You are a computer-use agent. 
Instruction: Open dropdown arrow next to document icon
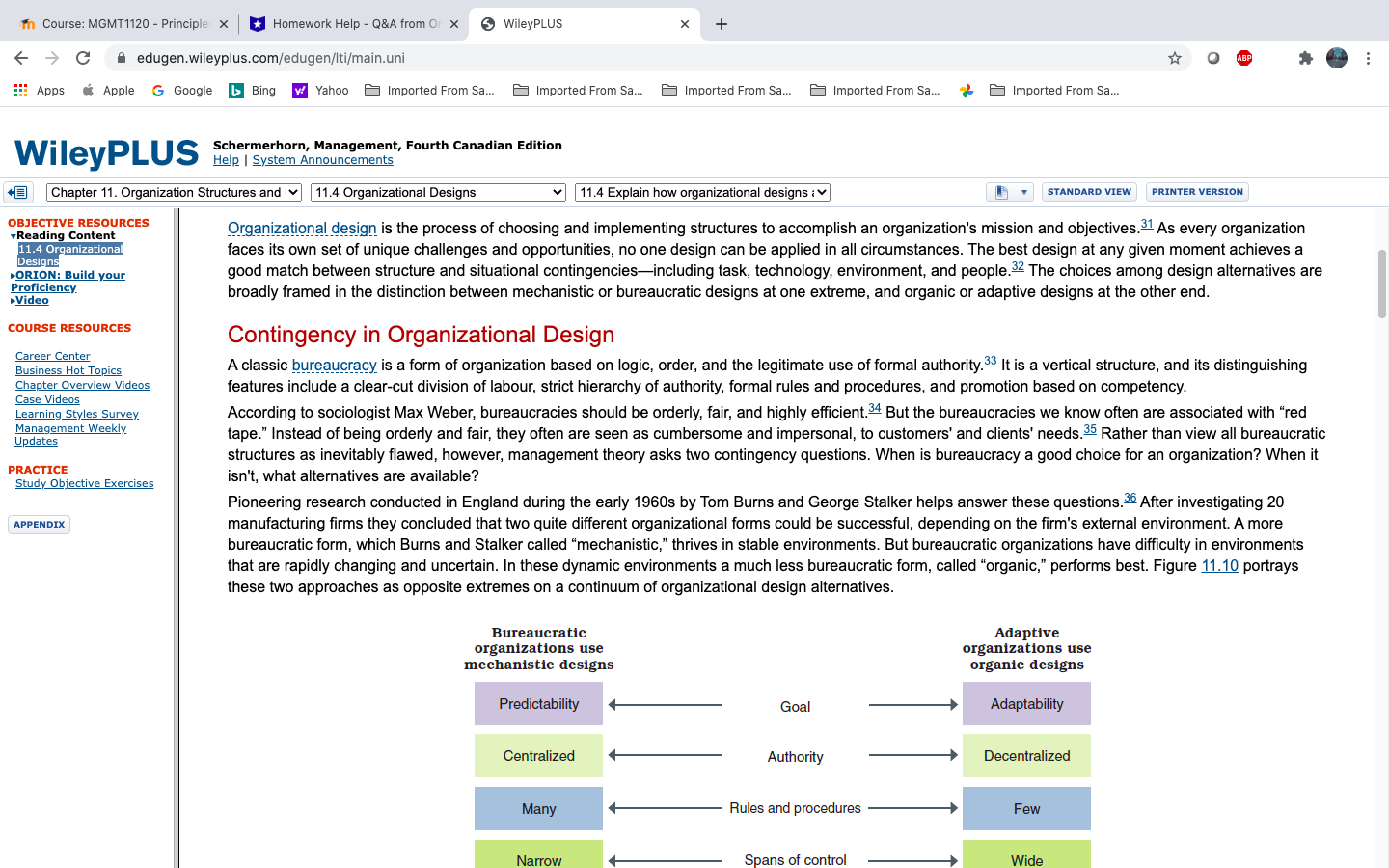pyautogui.click(x=1023, y=192)
